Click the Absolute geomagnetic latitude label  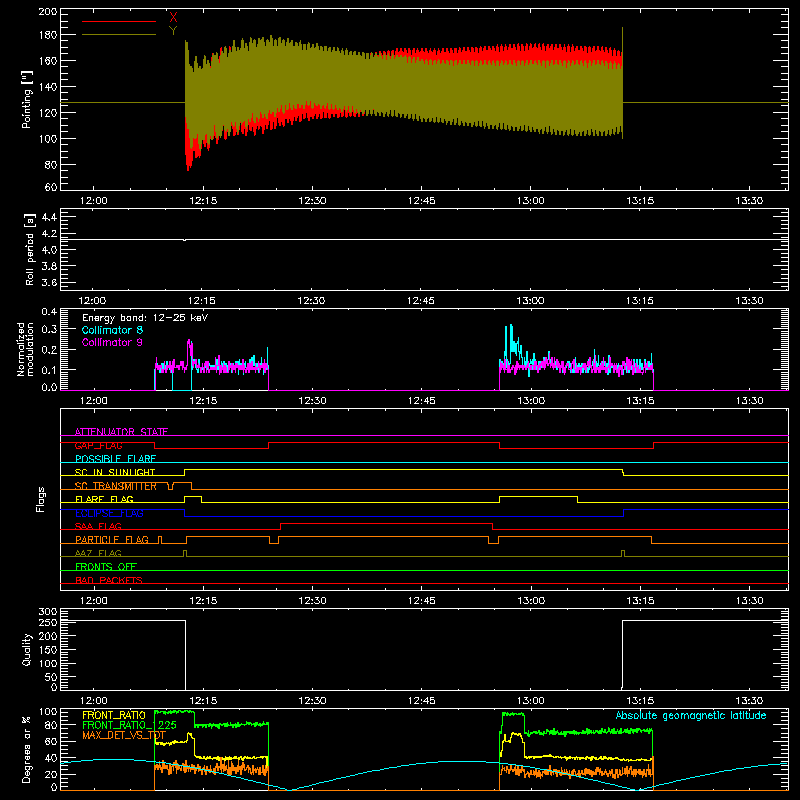(x=691, y=716)
